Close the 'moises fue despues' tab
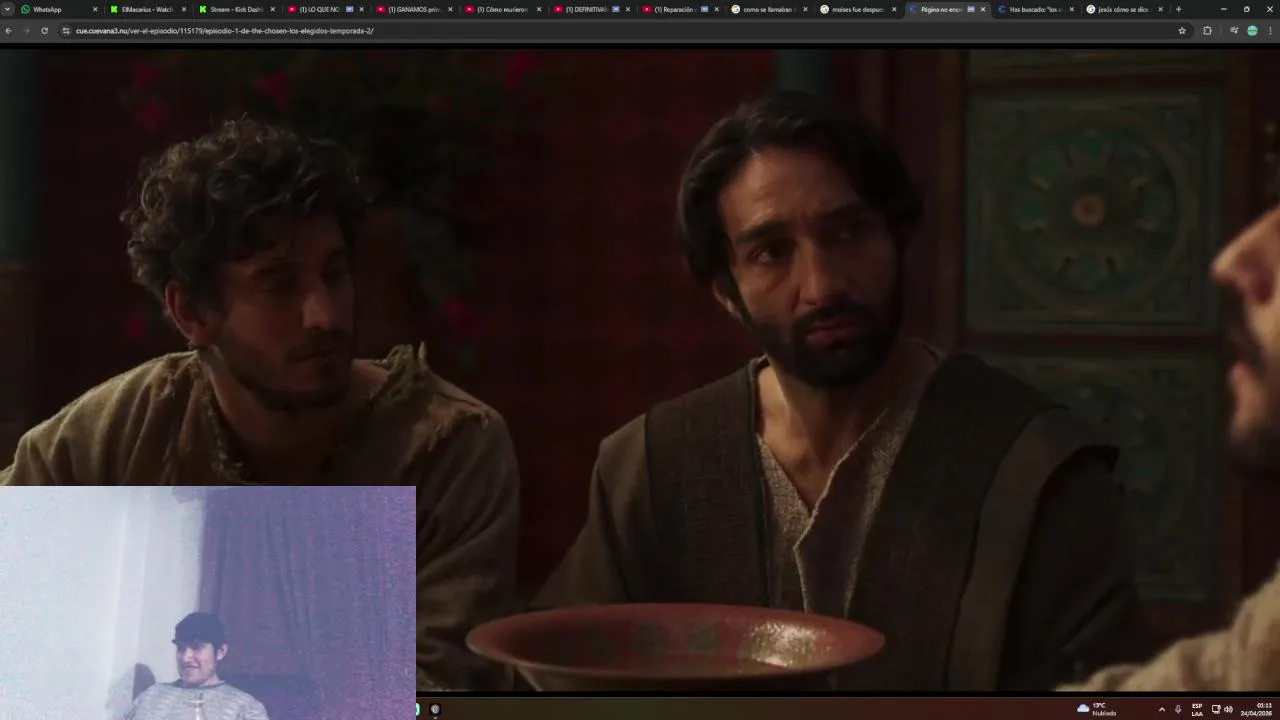This screenshot has height=720, width=1280. [894, 9]
